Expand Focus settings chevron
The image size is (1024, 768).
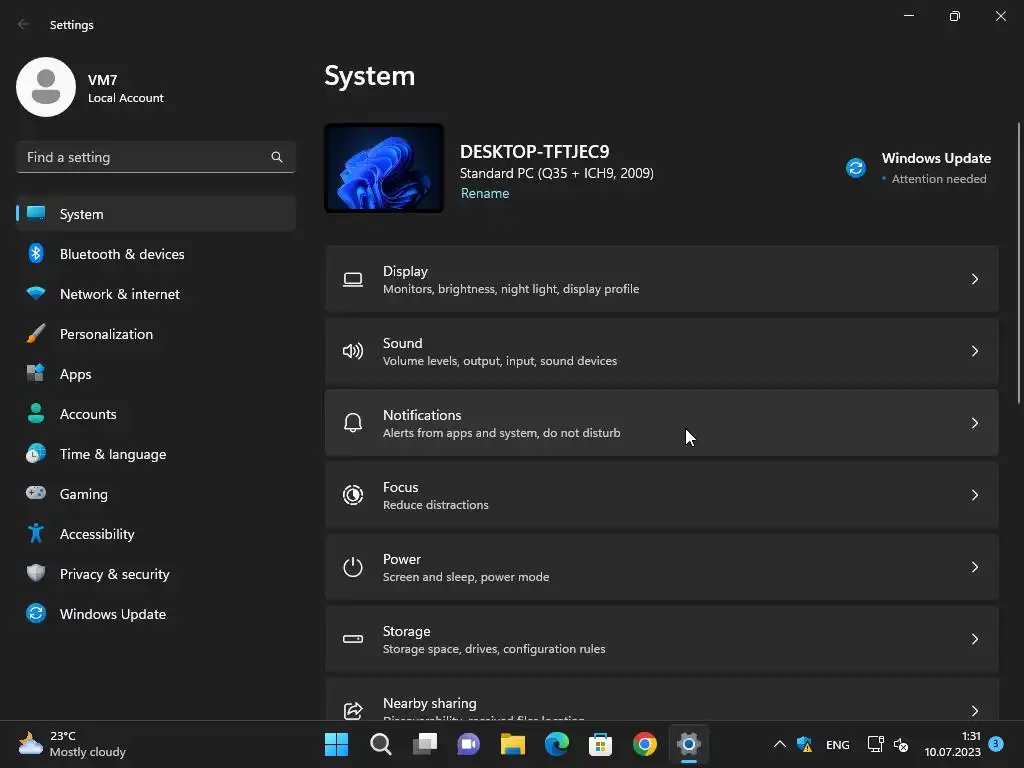pos(974,495)
